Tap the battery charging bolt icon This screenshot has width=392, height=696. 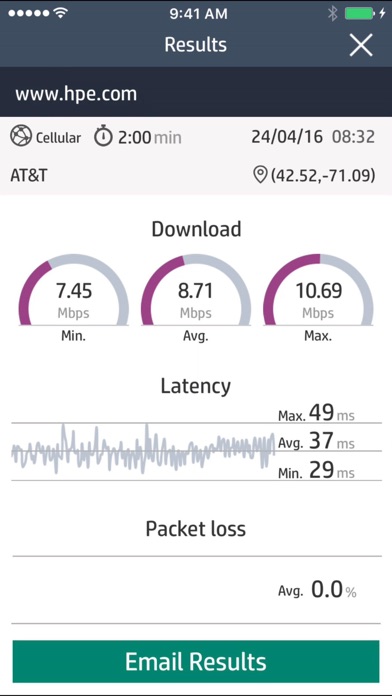pyautogui.click(x=382, y=14)
